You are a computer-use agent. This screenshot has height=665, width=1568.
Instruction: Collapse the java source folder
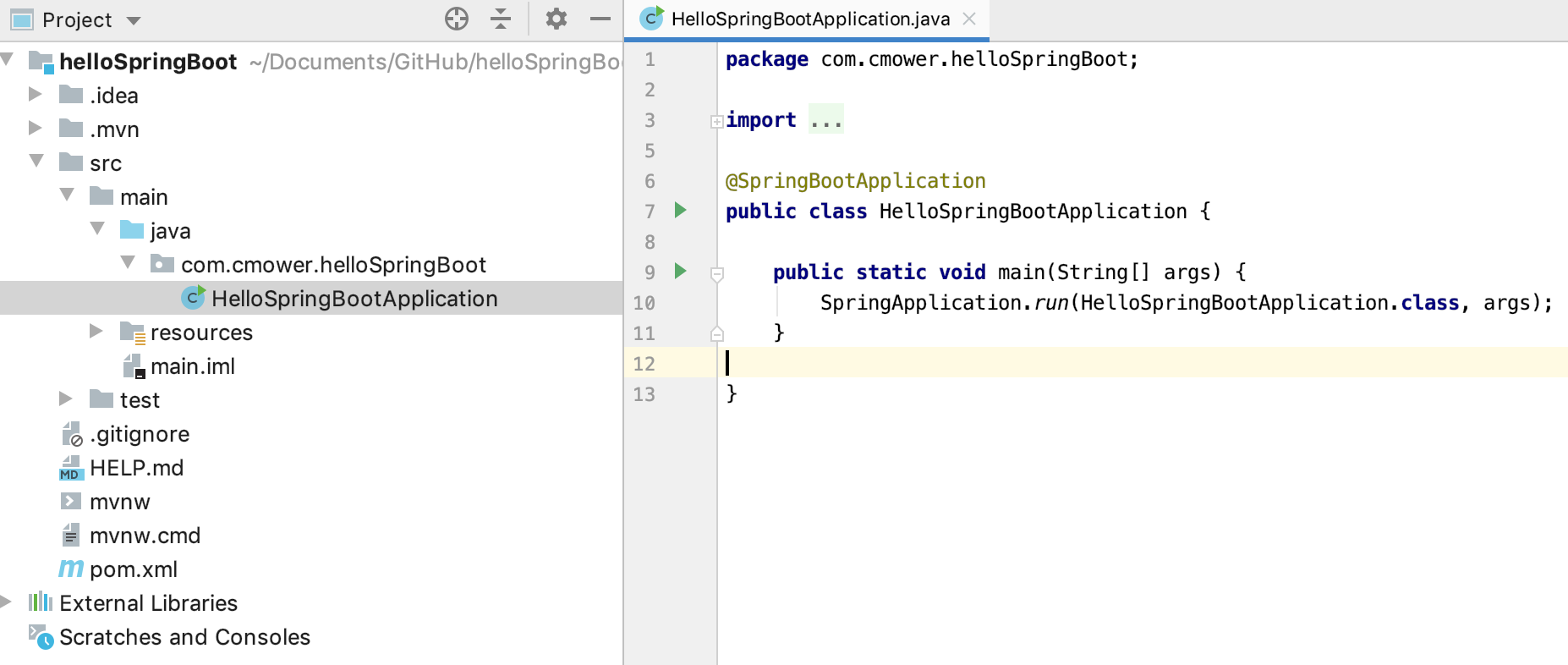tap(97, 228)
